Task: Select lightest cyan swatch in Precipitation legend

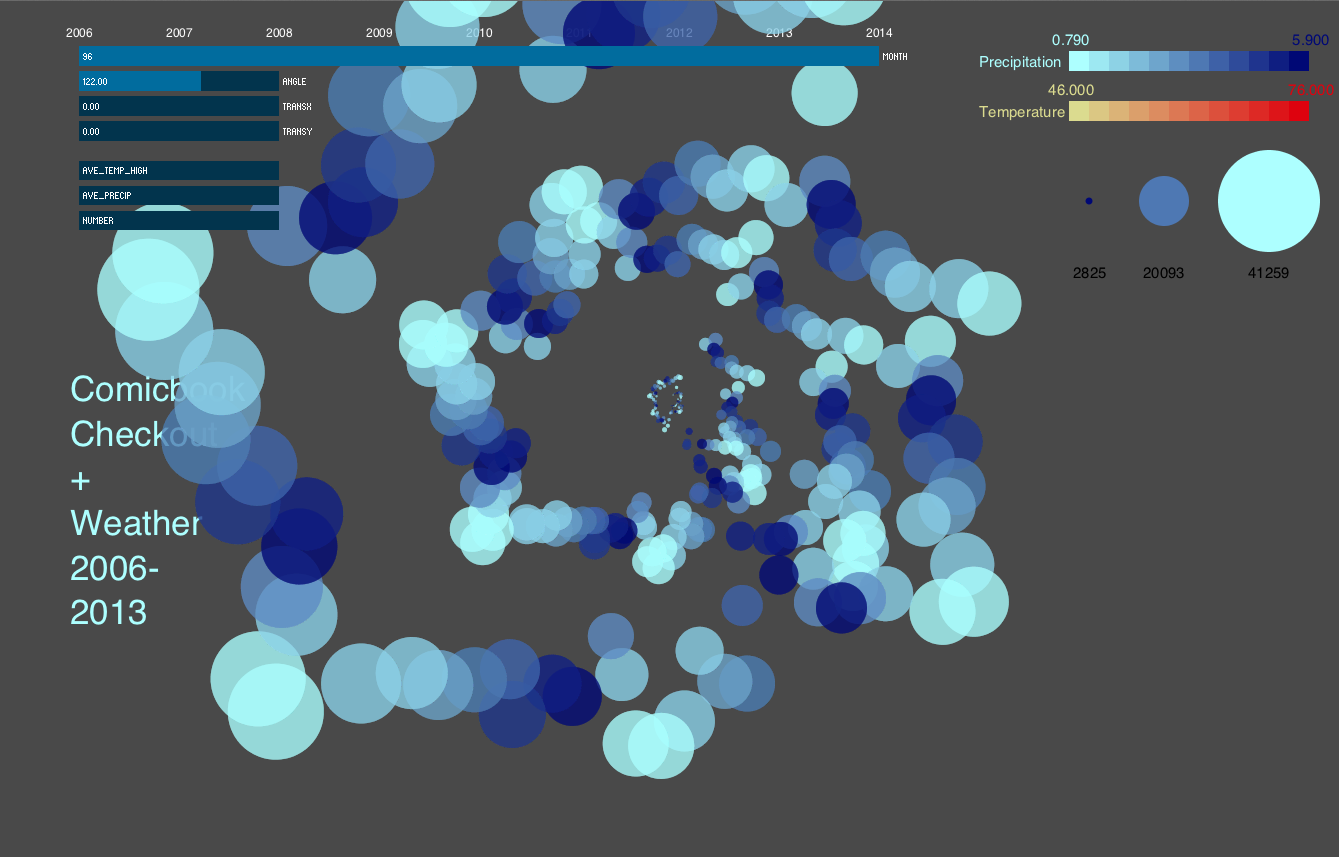Action: [x=1079, y=62]
